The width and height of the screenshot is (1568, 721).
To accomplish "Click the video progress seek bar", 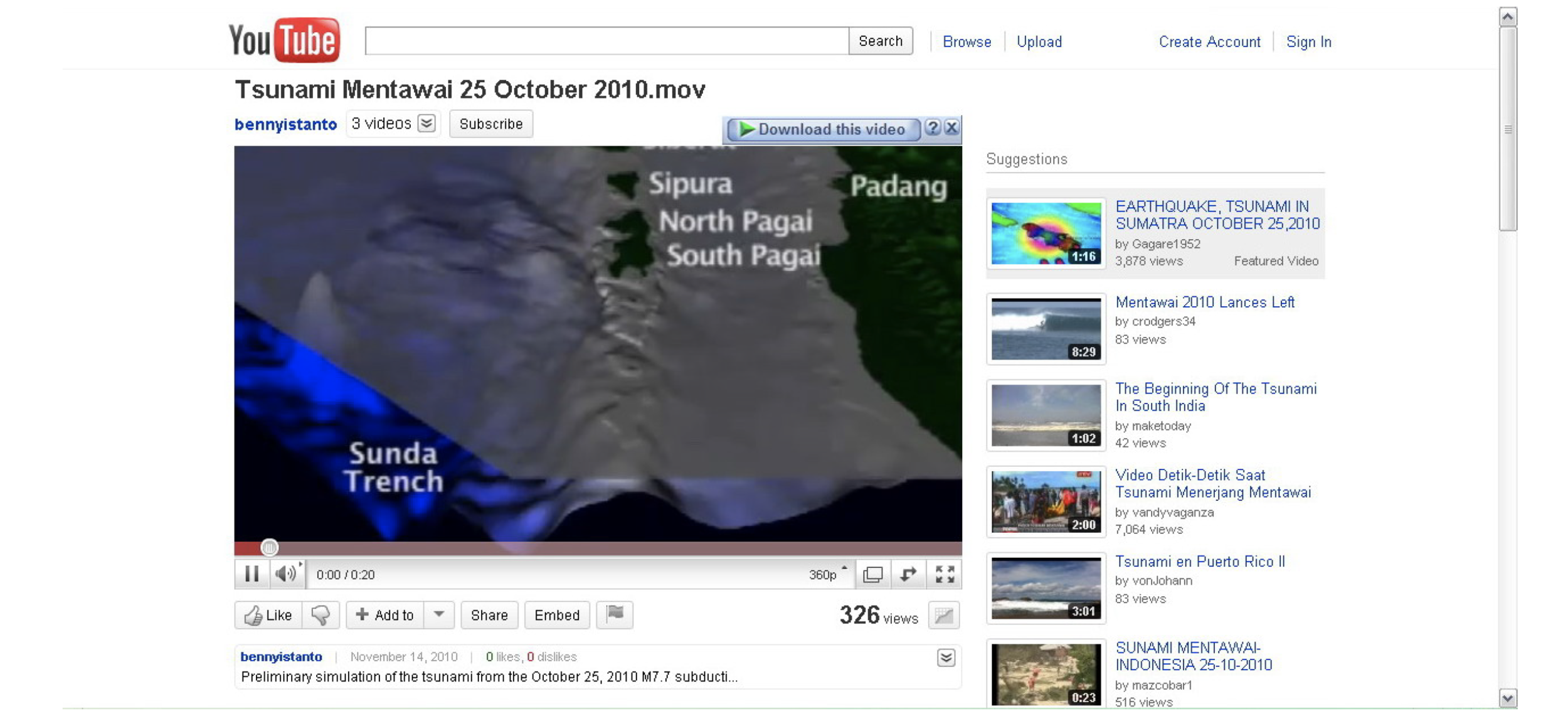I will (596, 548).
